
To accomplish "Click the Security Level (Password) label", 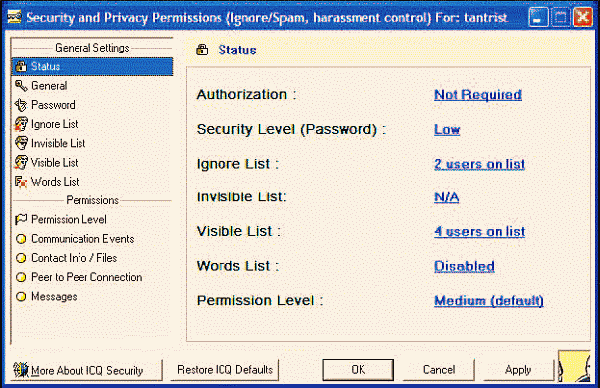I will [291, 129].
